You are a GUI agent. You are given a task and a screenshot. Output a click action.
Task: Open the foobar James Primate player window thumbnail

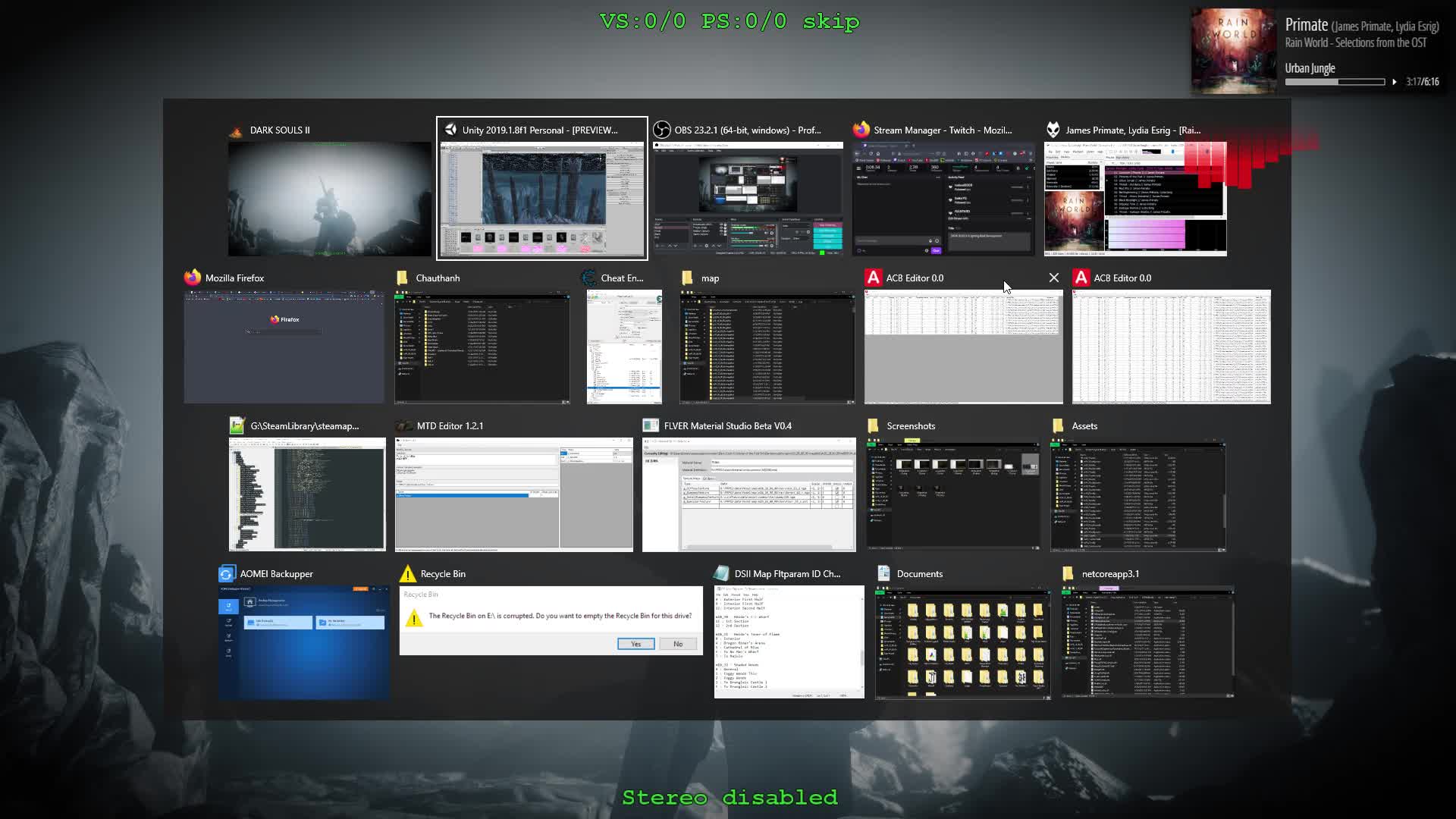(1135, 199)
